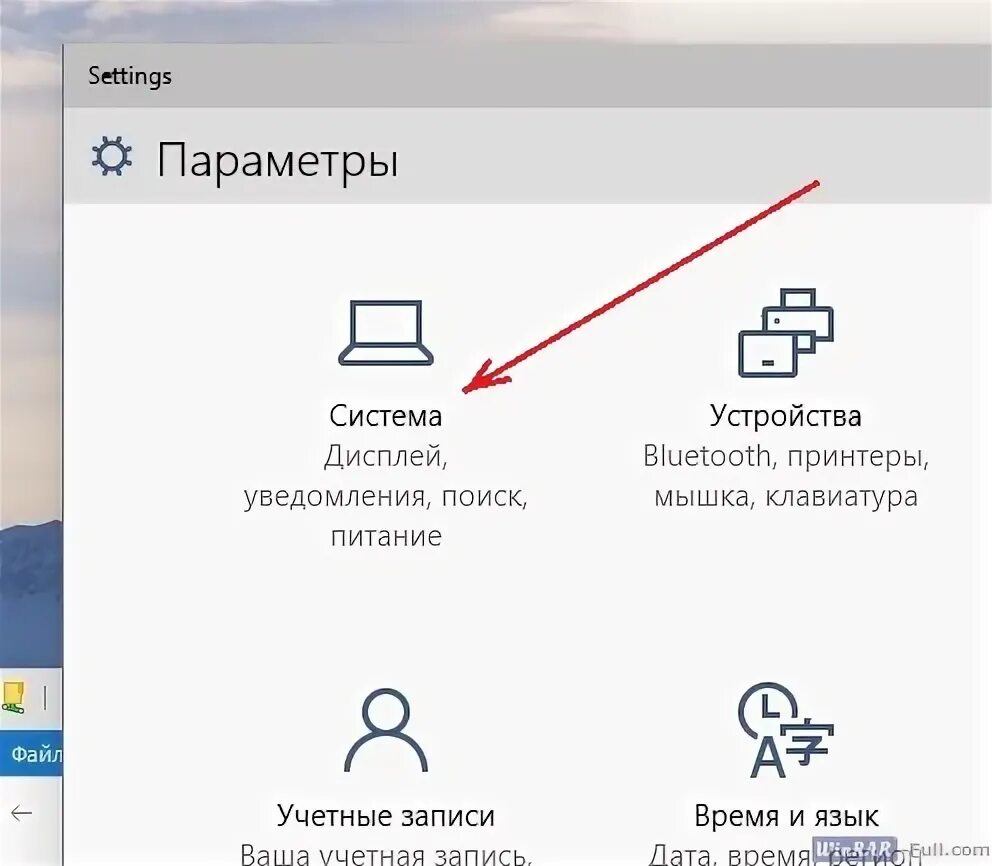The image size is (992, 866).
Task: Click the Параметры gear icon
Action: tap(111, 156)
